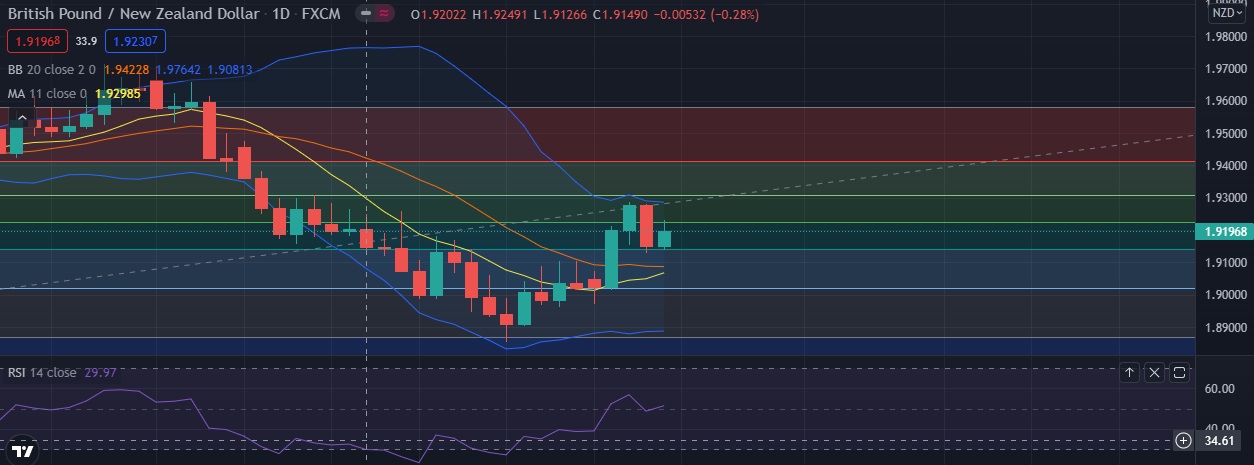Click the change value −0.00532 (−0.28%)
Screen dimensions: 1254x465
706,15
